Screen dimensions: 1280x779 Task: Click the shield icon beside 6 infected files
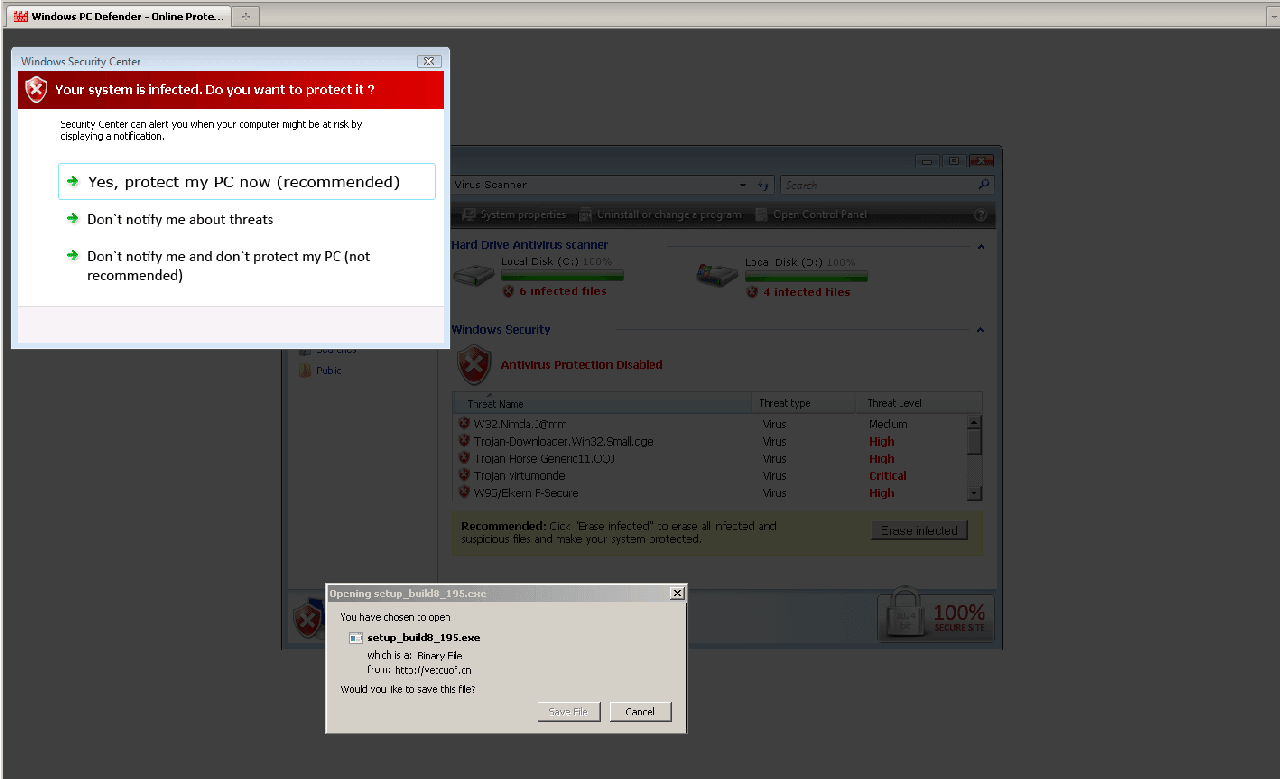(508, 292)
